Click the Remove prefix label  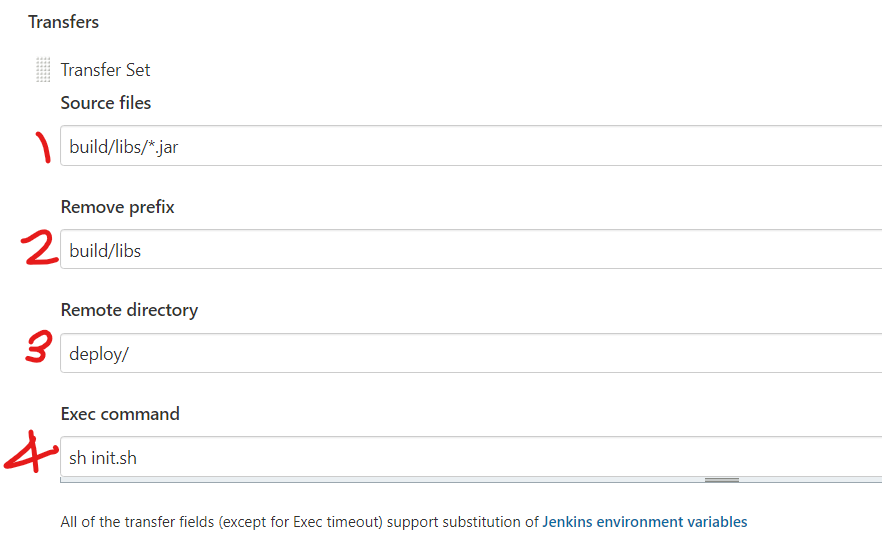pos(118,207)
